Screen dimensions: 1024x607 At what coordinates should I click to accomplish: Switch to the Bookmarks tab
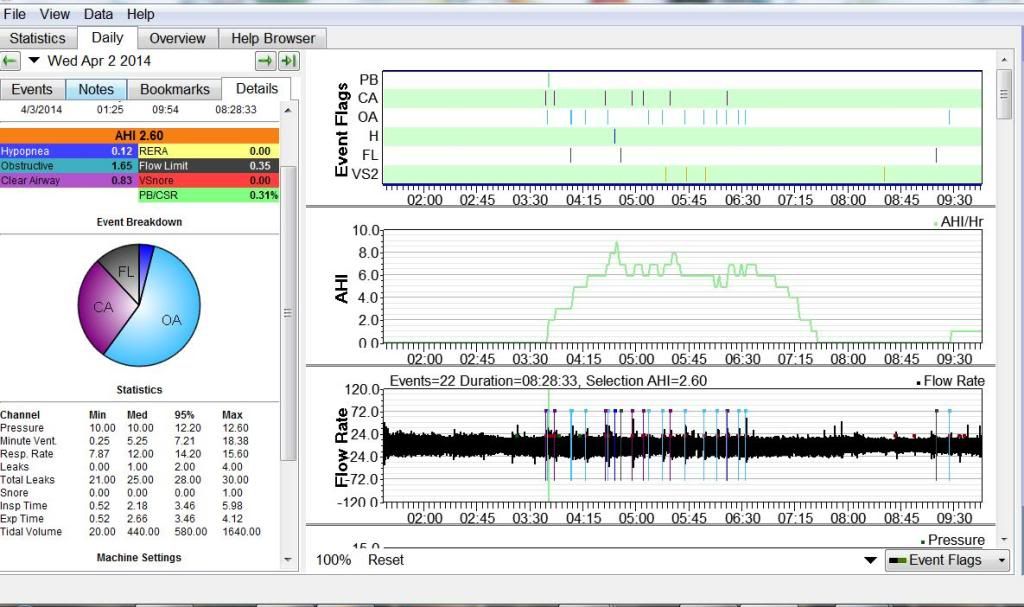(174, 89)
